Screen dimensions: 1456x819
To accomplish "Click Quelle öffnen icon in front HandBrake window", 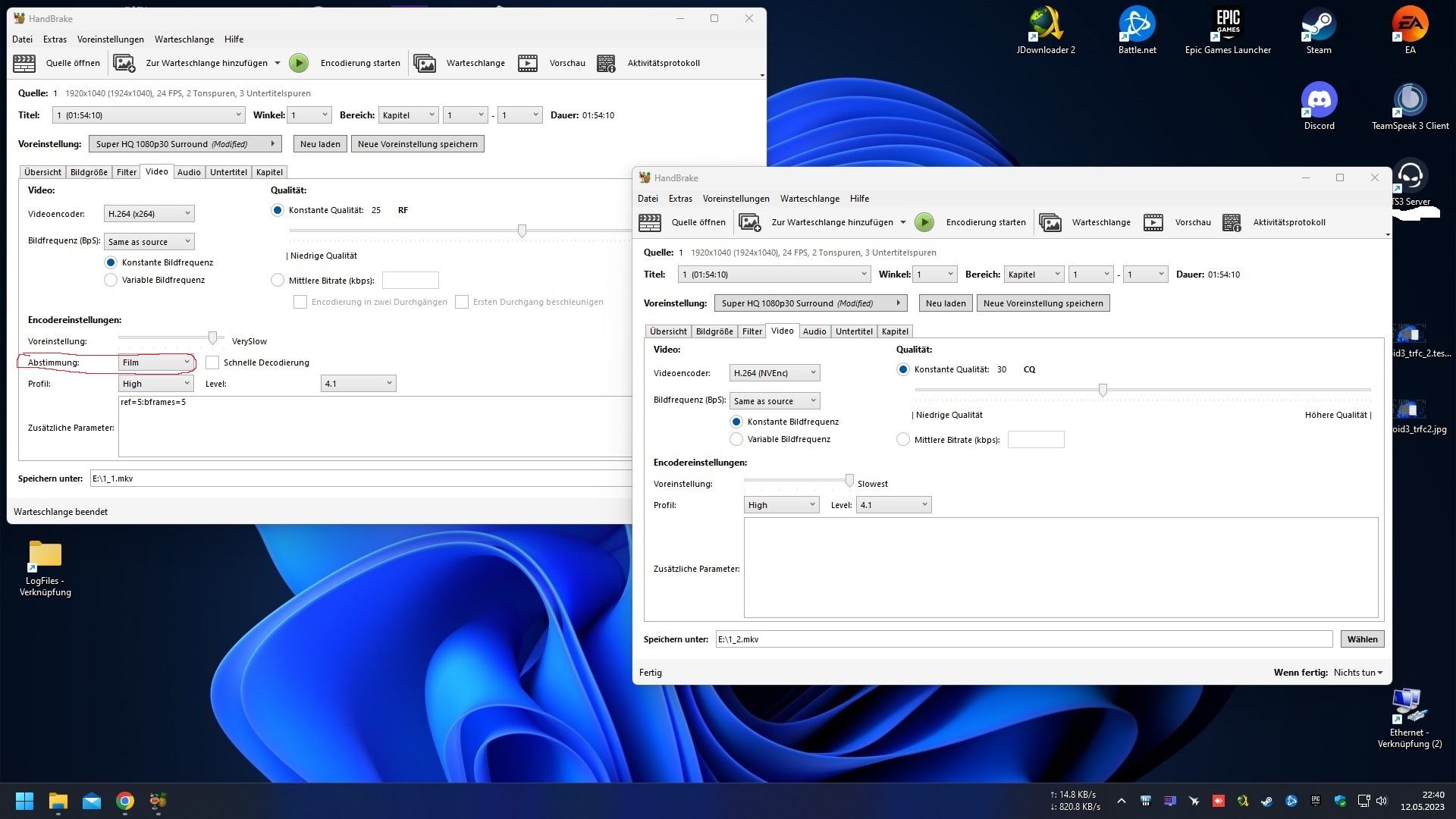I will [x=650, y=222].
